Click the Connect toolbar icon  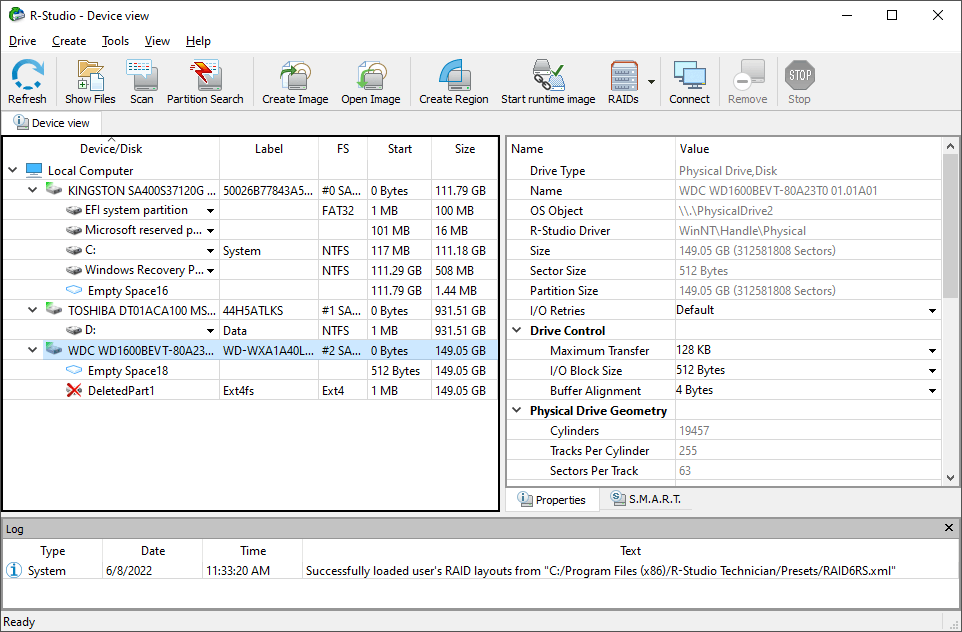(690, 75)
